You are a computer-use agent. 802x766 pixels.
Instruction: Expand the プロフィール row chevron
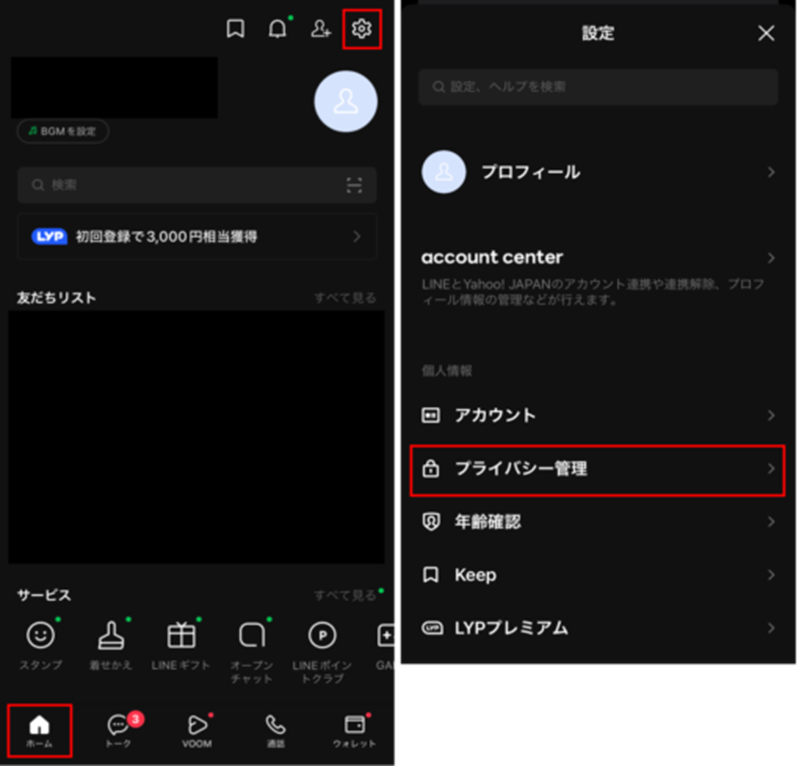[771, 172]
